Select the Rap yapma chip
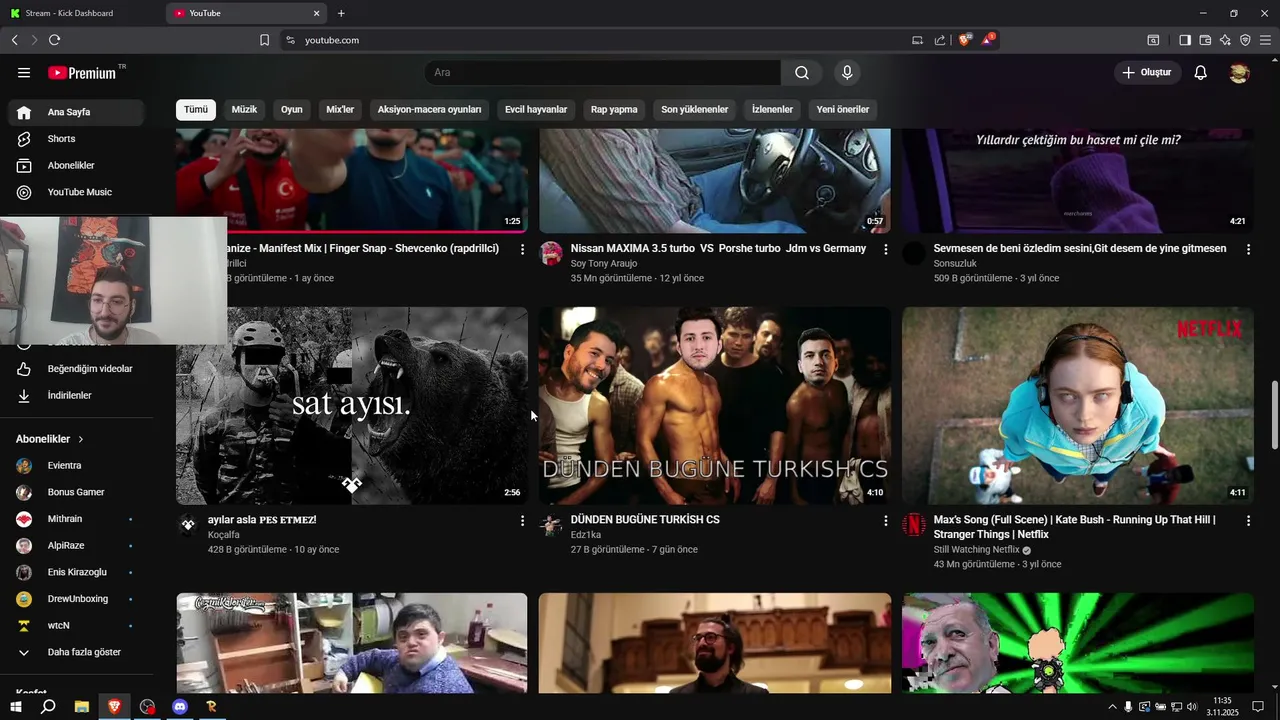The image size is (1280, 720). pos(614,110)
